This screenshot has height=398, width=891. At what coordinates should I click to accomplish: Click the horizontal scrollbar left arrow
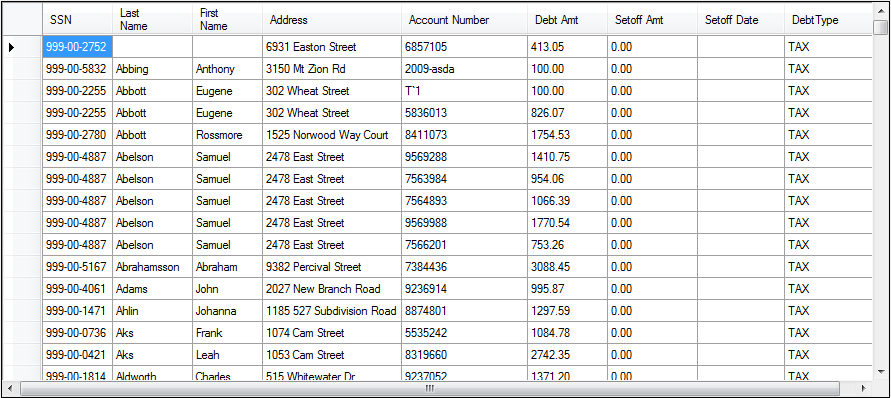pyautogui.click(x=11, y=388)
